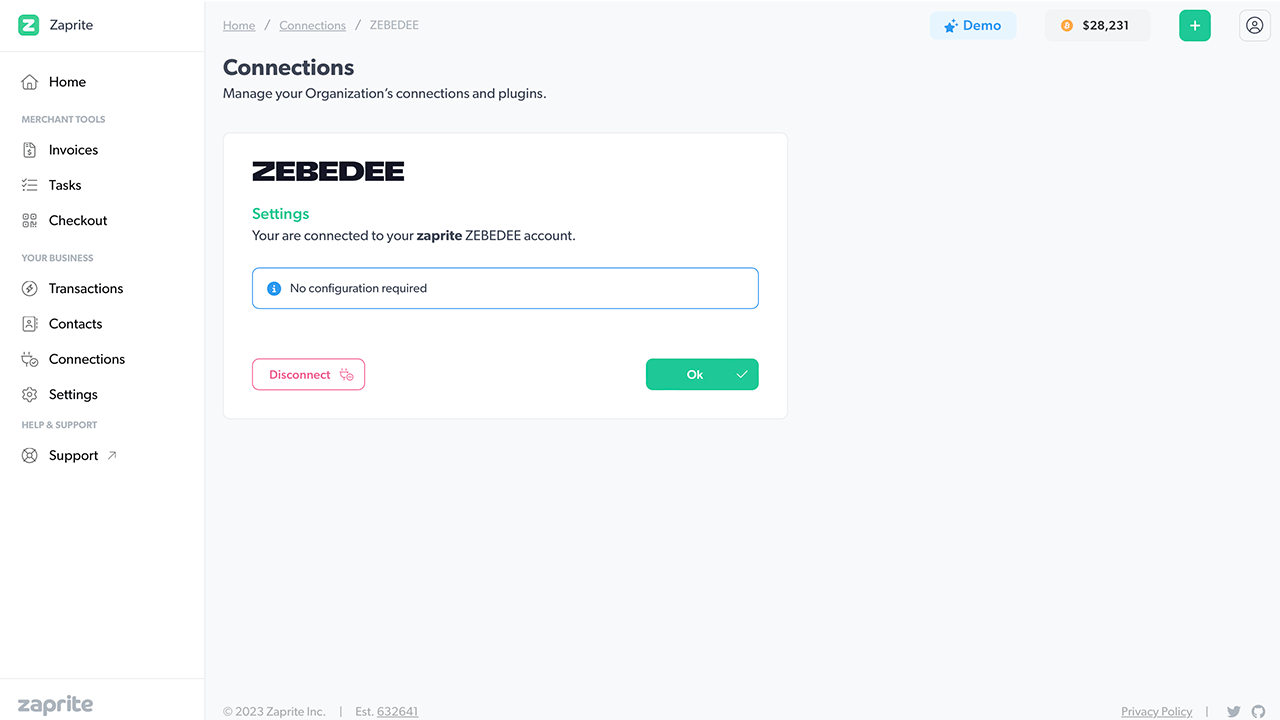Navigate to Home in the sidebar
The height and width of the screenshot is (720, 1280).
click(67, 81)
